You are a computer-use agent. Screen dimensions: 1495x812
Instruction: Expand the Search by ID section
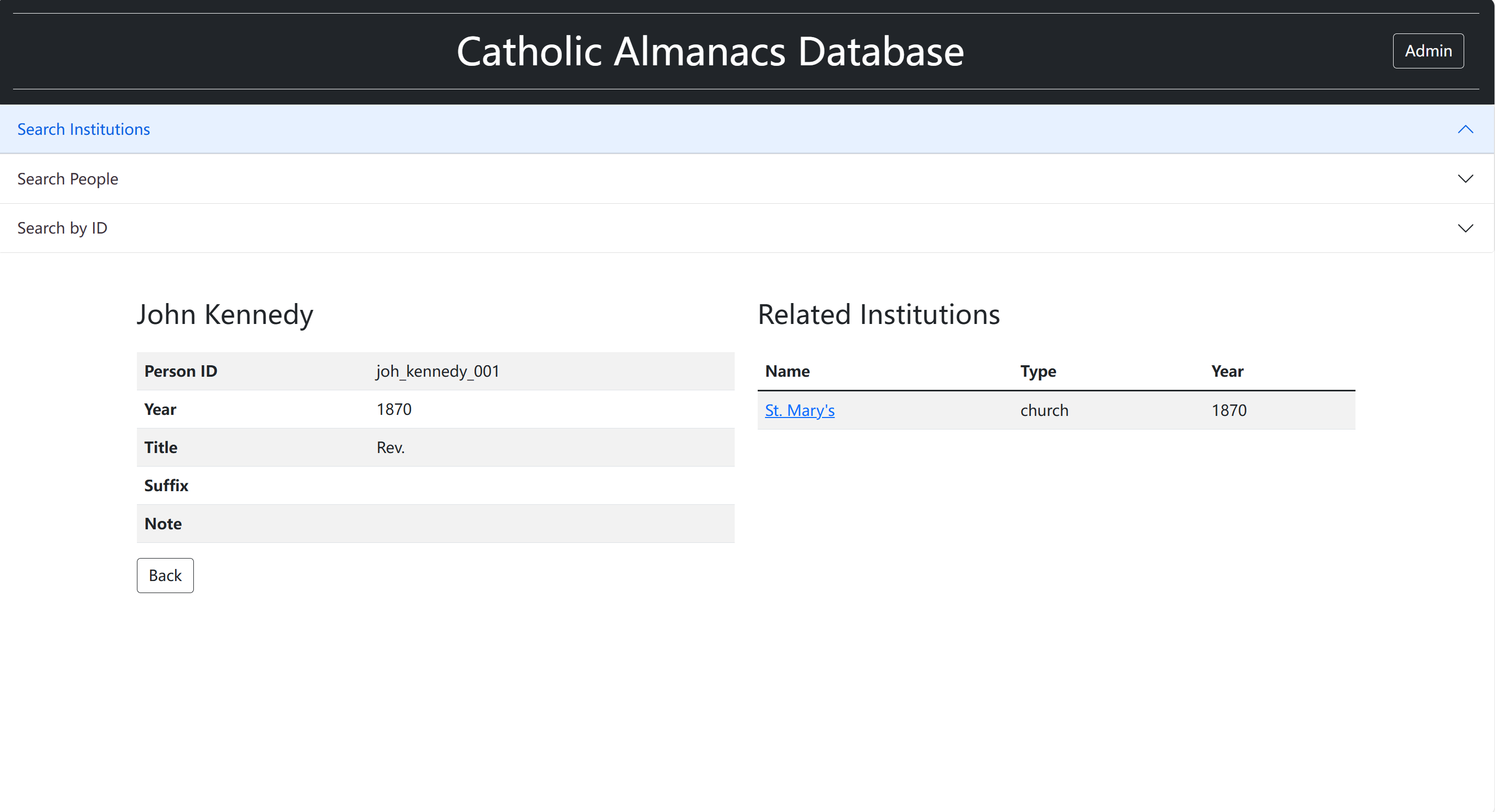point(747,228)
